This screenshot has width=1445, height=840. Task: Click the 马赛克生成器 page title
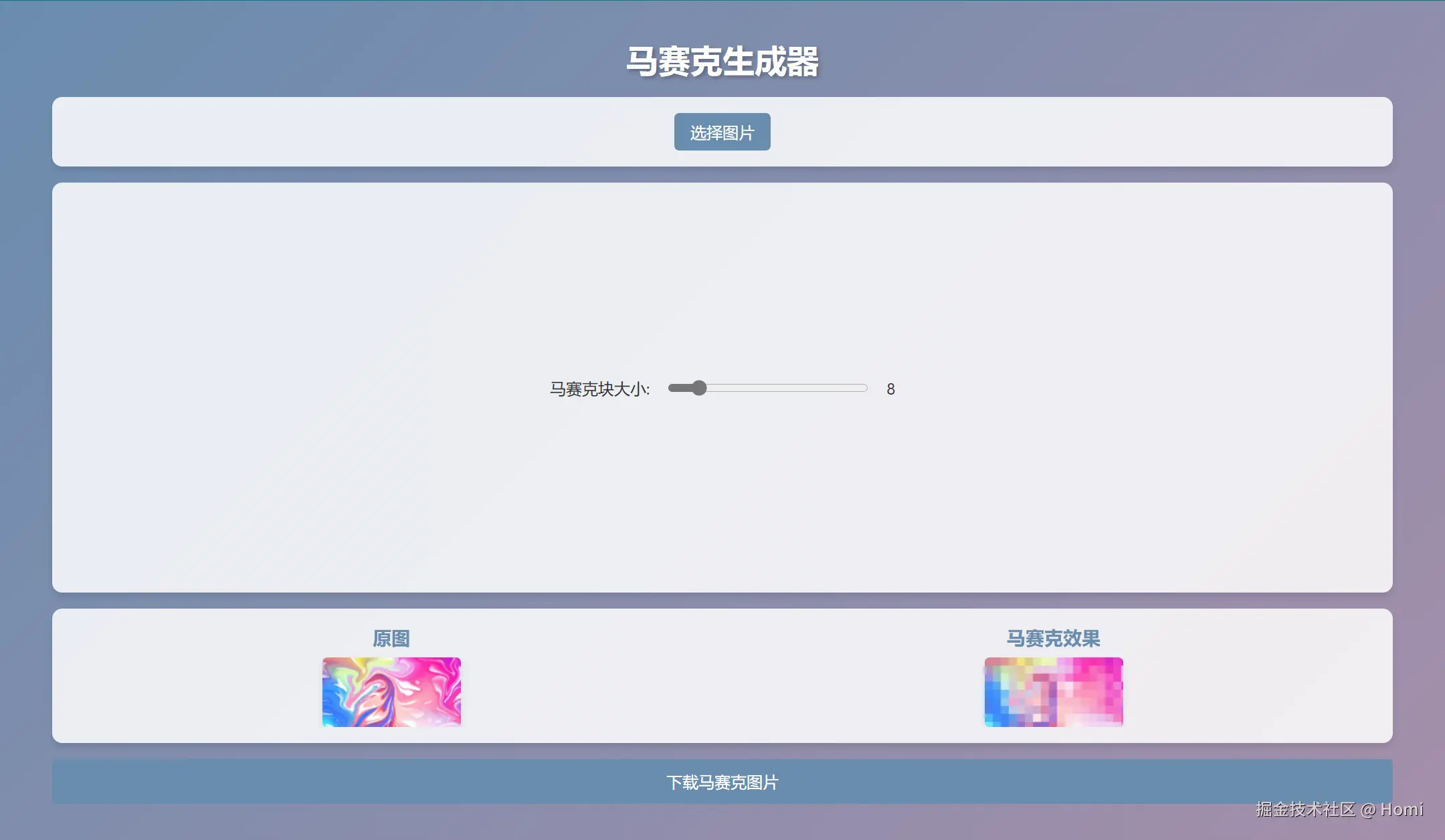(x=722, y=62)
